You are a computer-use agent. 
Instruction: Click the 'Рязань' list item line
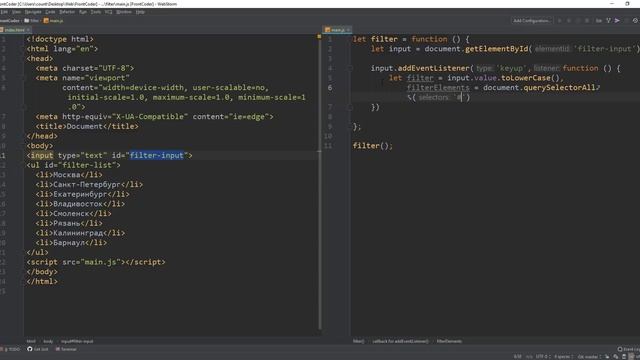pyautogui.click(x=69, y=224)
